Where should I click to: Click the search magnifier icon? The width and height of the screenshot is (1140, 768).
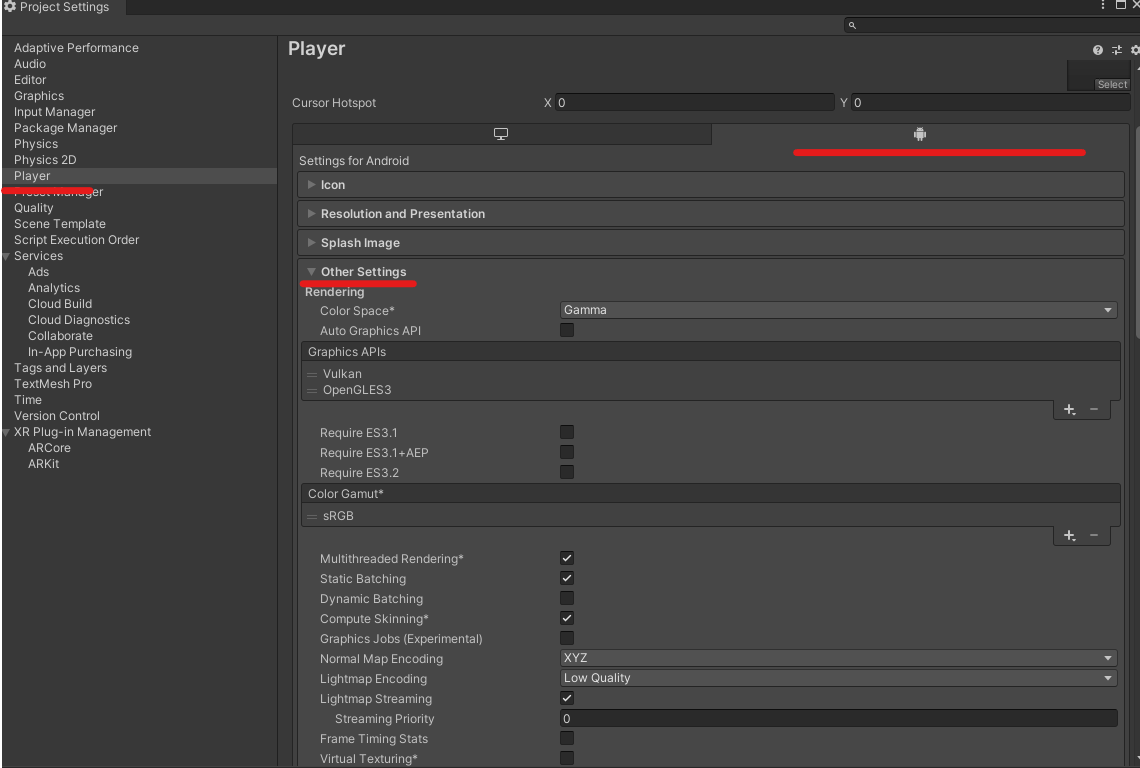coord(852,25)
